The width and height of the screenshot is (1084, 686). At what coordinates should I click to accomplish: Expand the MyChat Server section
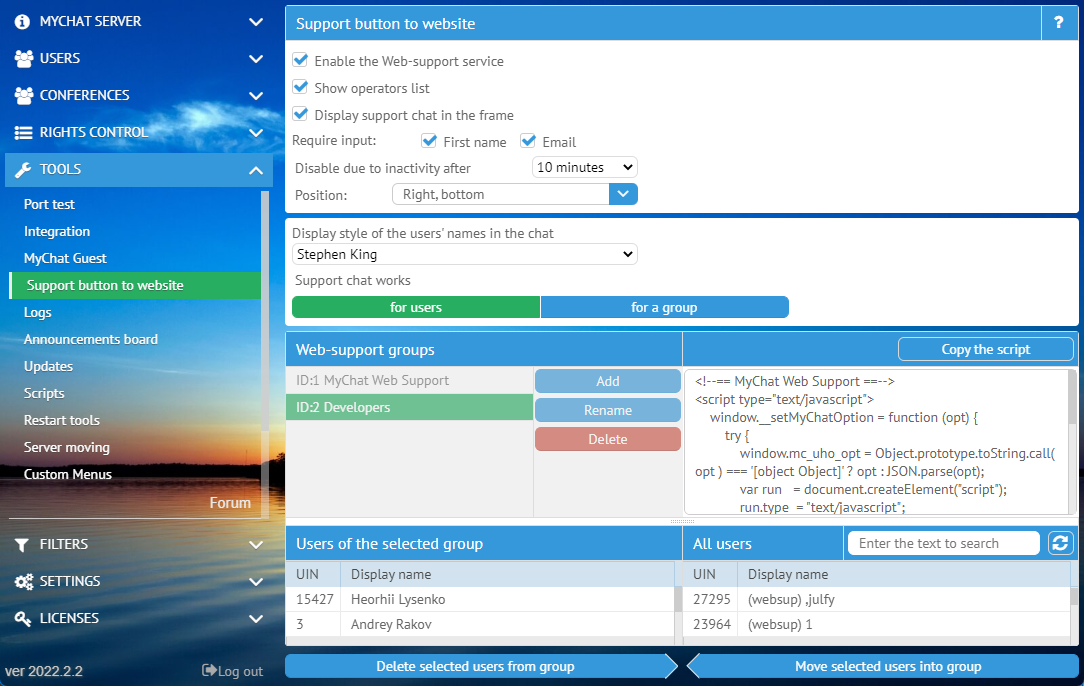coord(256,22)
